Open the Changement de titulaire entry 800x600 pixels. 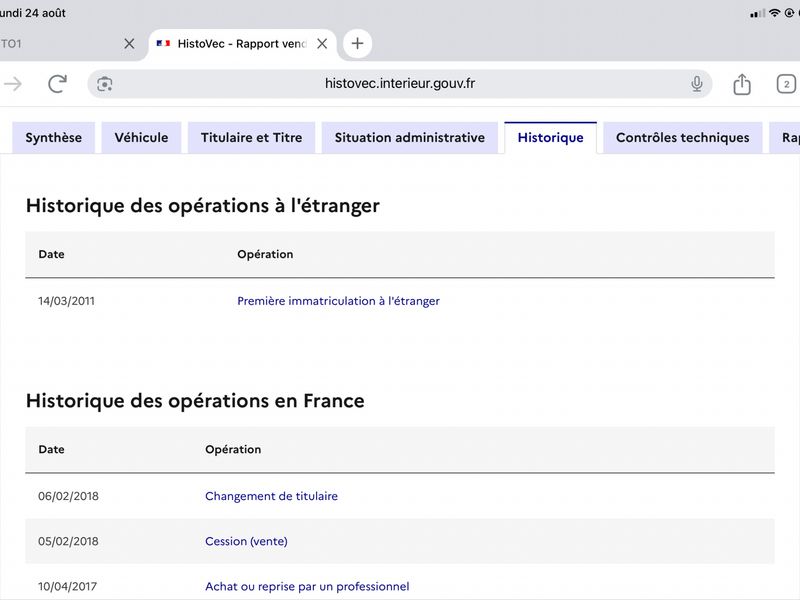point(271,496)
